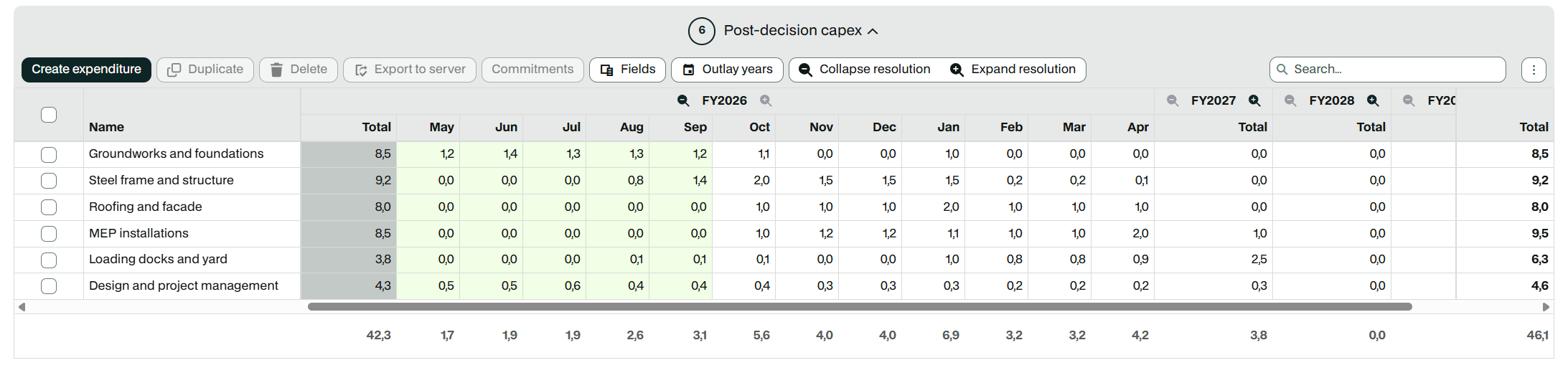The height and width of the screenshot is (373, 1568).
Task: Select the Roofing and facade checkbox
Action: pyautogui.click(x=49, y=207)
